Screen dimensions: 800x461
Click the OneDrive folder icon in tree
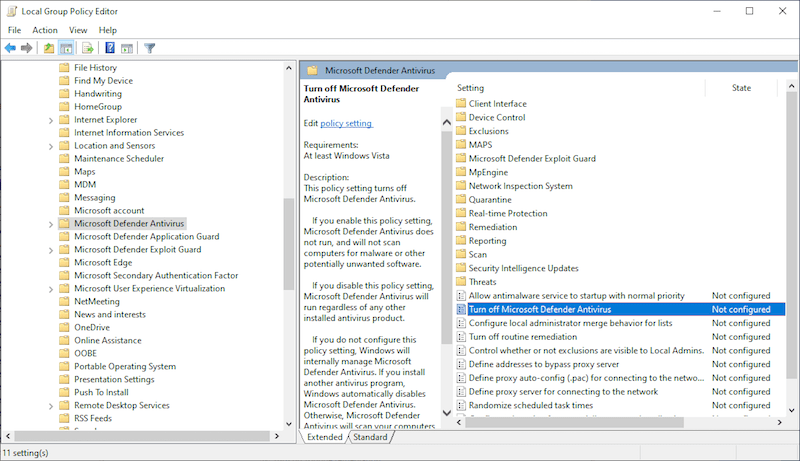point(64,327)
